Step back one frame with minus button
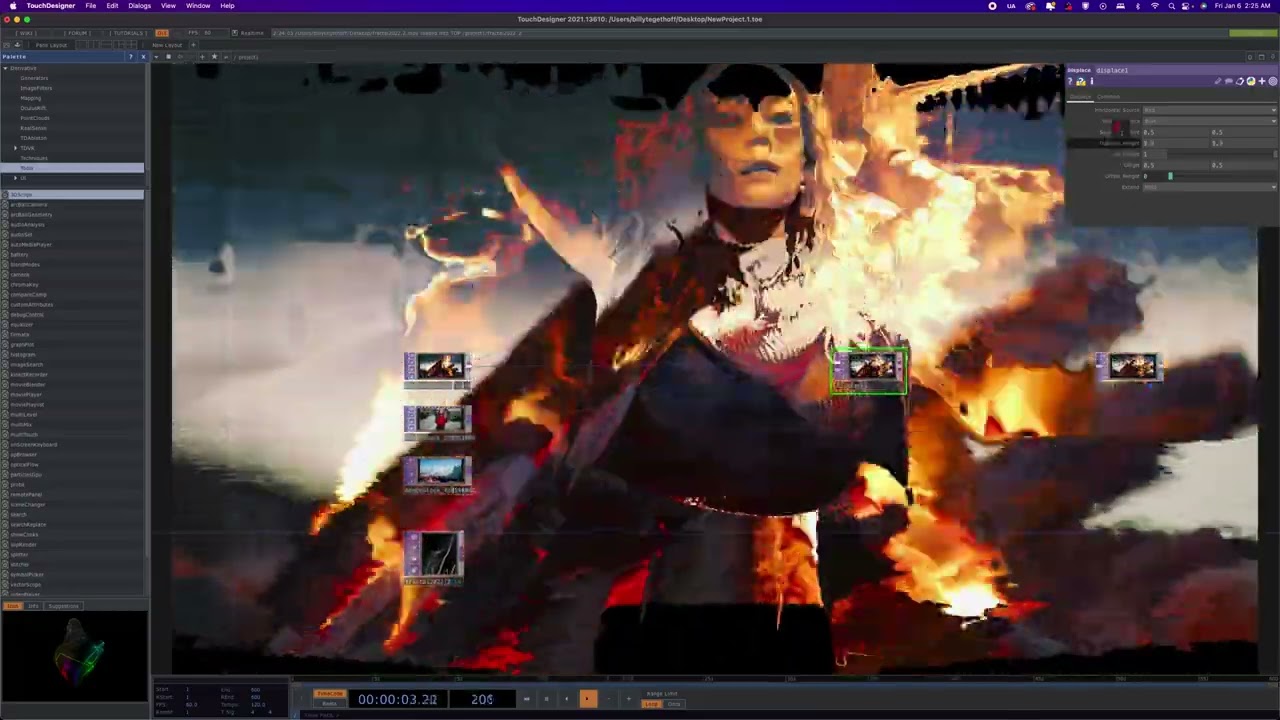The height and width of the screenshot is (720, 1280). [608, 699]
